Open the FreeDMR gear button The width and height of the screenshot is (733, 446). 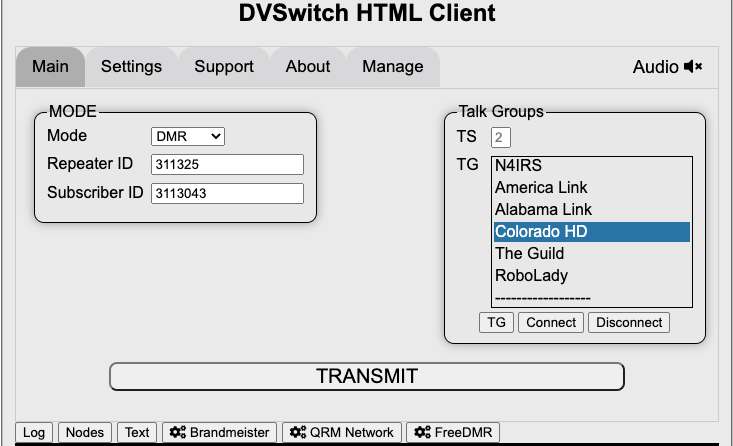point(452,432)
